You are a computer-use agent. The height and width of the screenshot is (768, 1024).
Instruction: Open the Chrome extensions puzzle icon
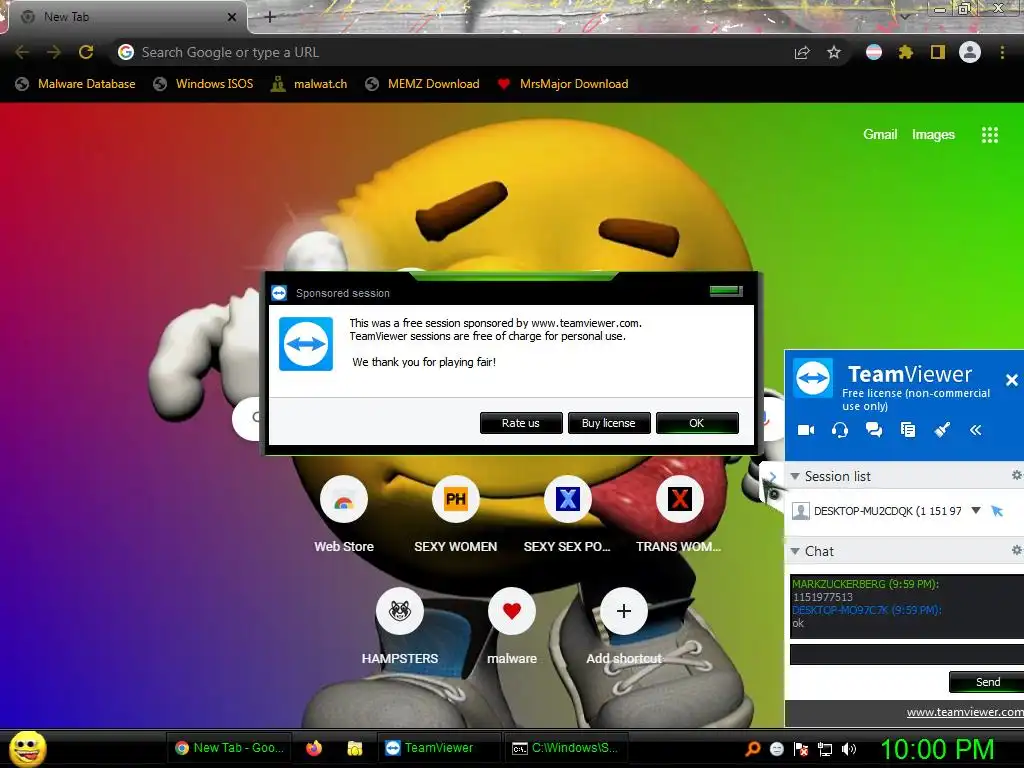point(905,52)
